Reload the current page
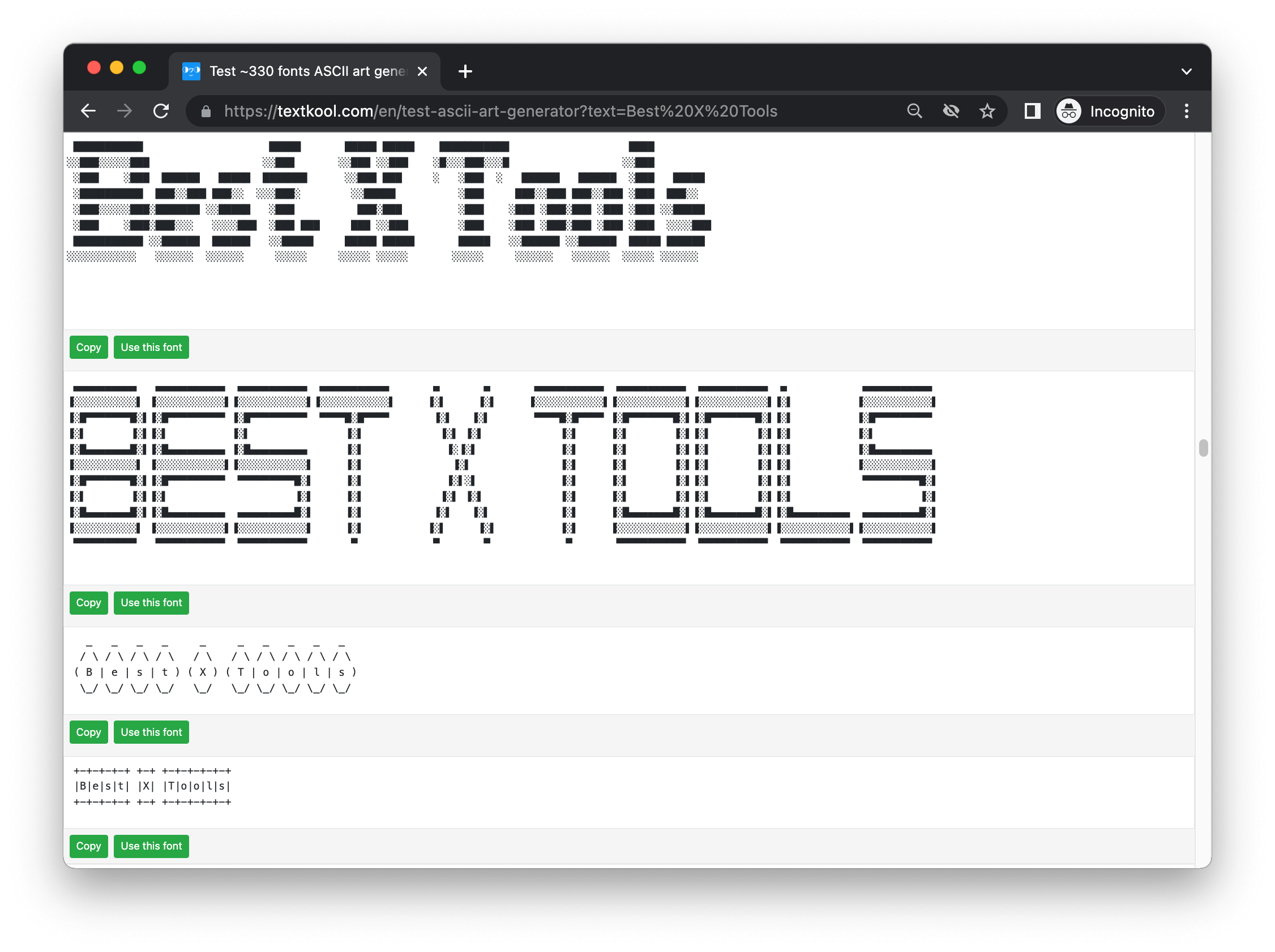 [161, 112]
